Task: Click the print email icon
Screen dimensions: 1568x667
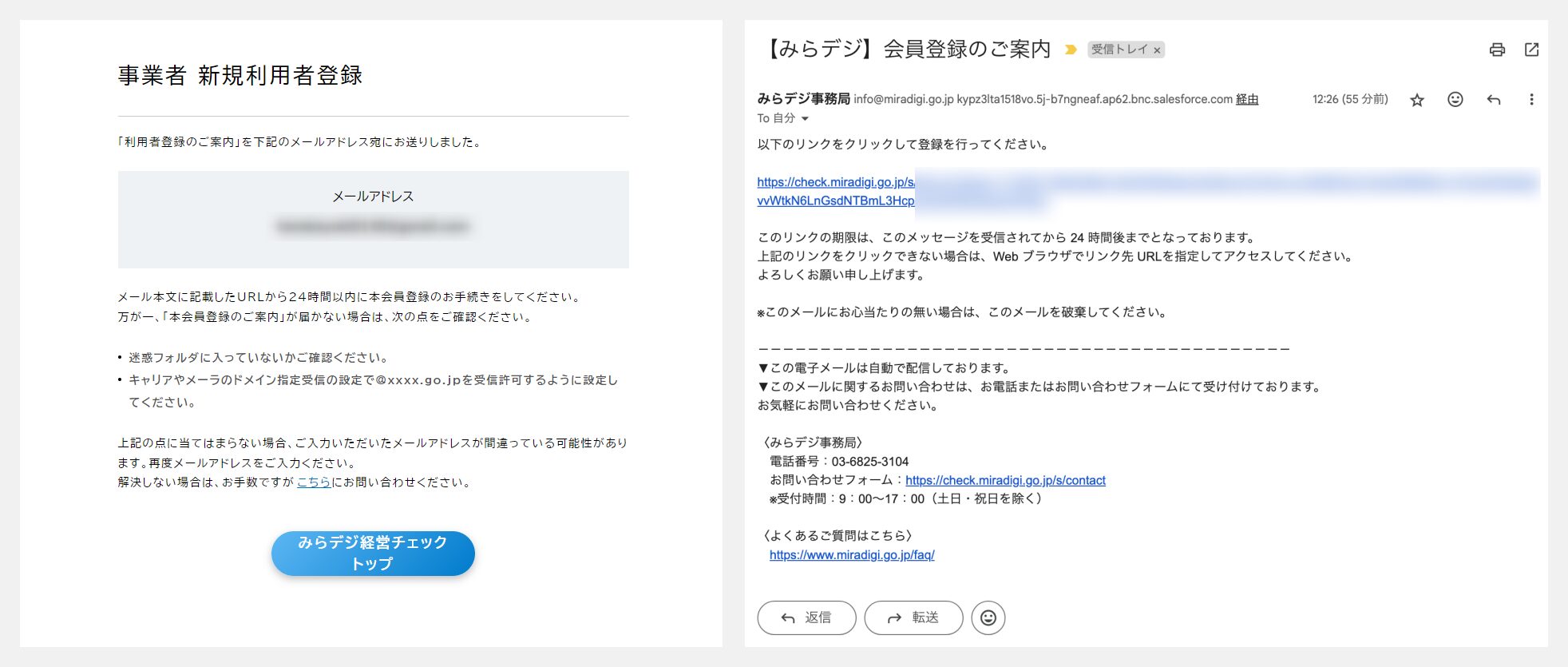Action: click(1497, 50)
